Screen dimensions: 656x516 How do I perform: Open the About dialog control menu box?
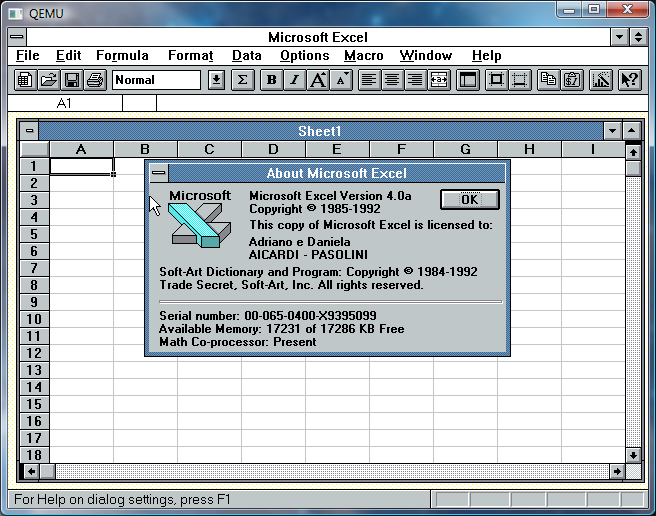pyautogui.click(x=159, y=173)
